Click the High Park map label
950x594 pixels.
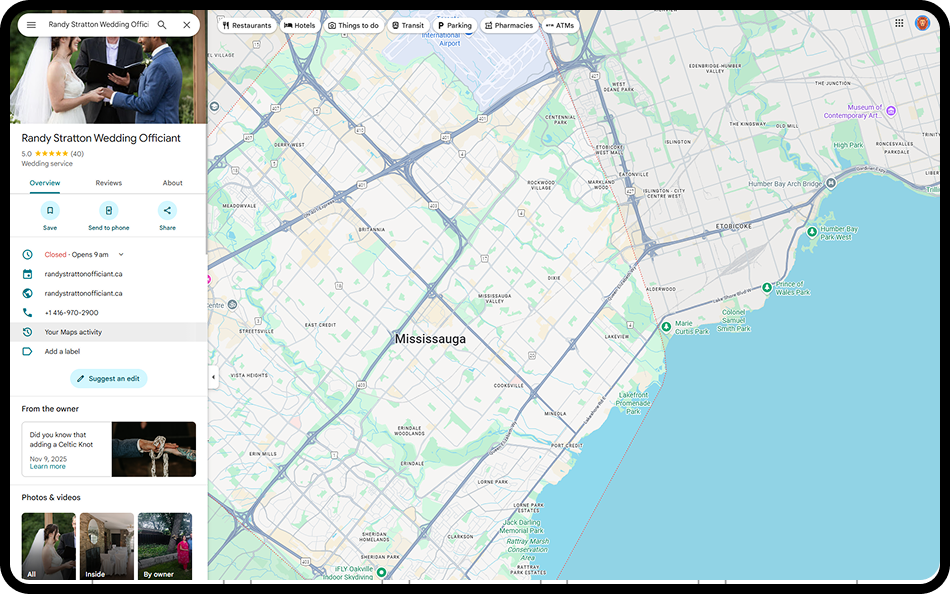pos(848,145)
